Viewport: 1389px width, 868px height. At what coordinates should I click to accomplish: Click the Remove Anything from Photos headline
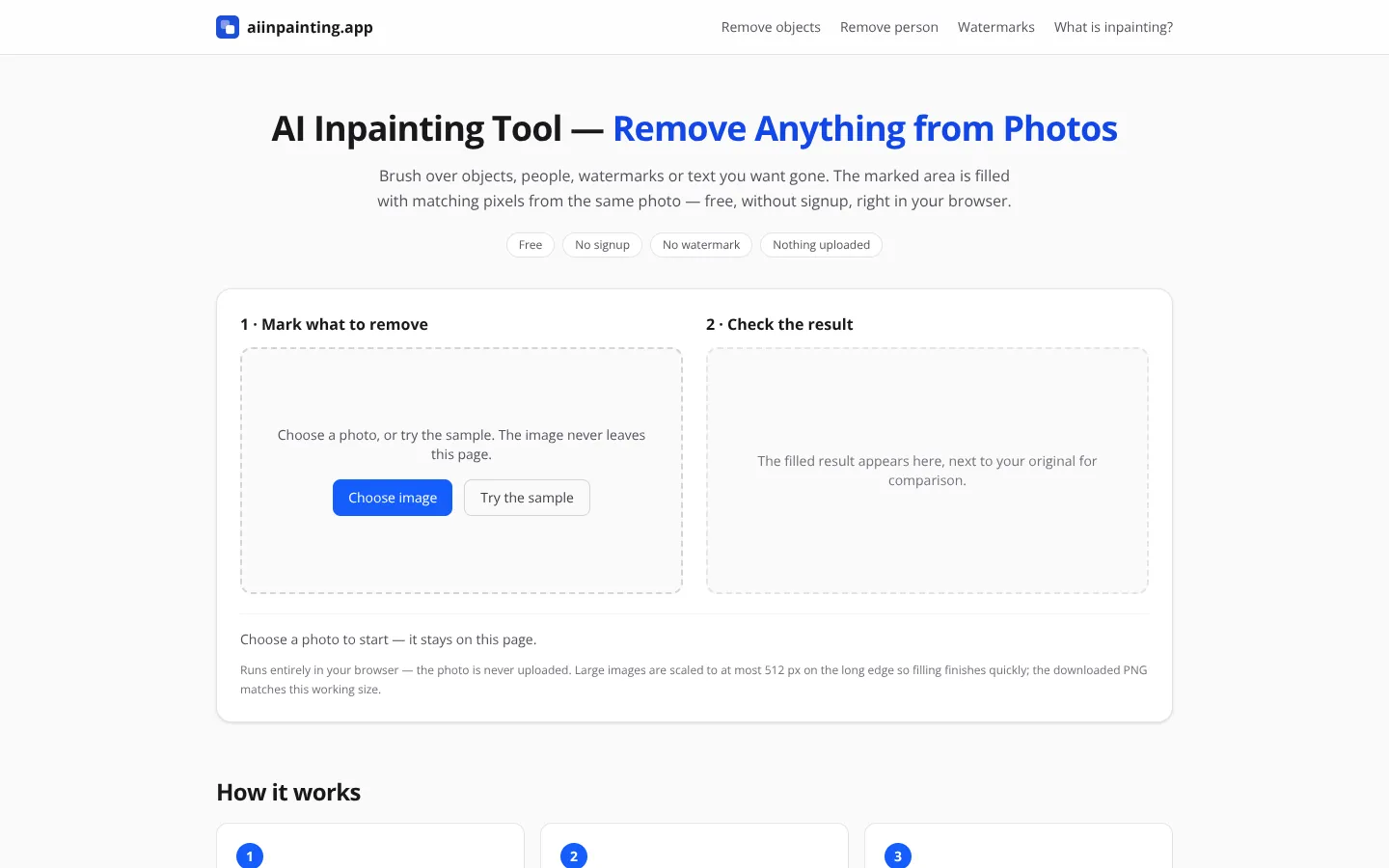pyautogui.click(x=865, y=128)
